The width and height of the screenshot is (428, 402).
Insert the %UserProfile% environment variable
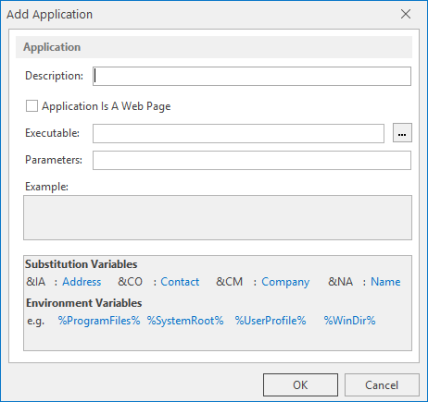(270, 321)
